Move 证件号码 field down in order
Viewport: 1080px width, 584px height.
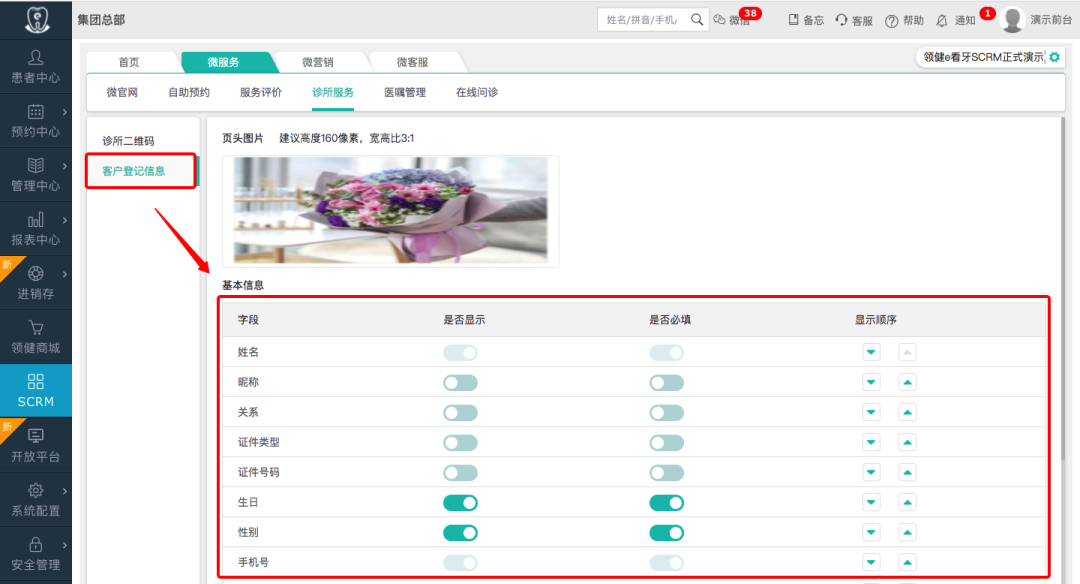(x=871, y=472)
